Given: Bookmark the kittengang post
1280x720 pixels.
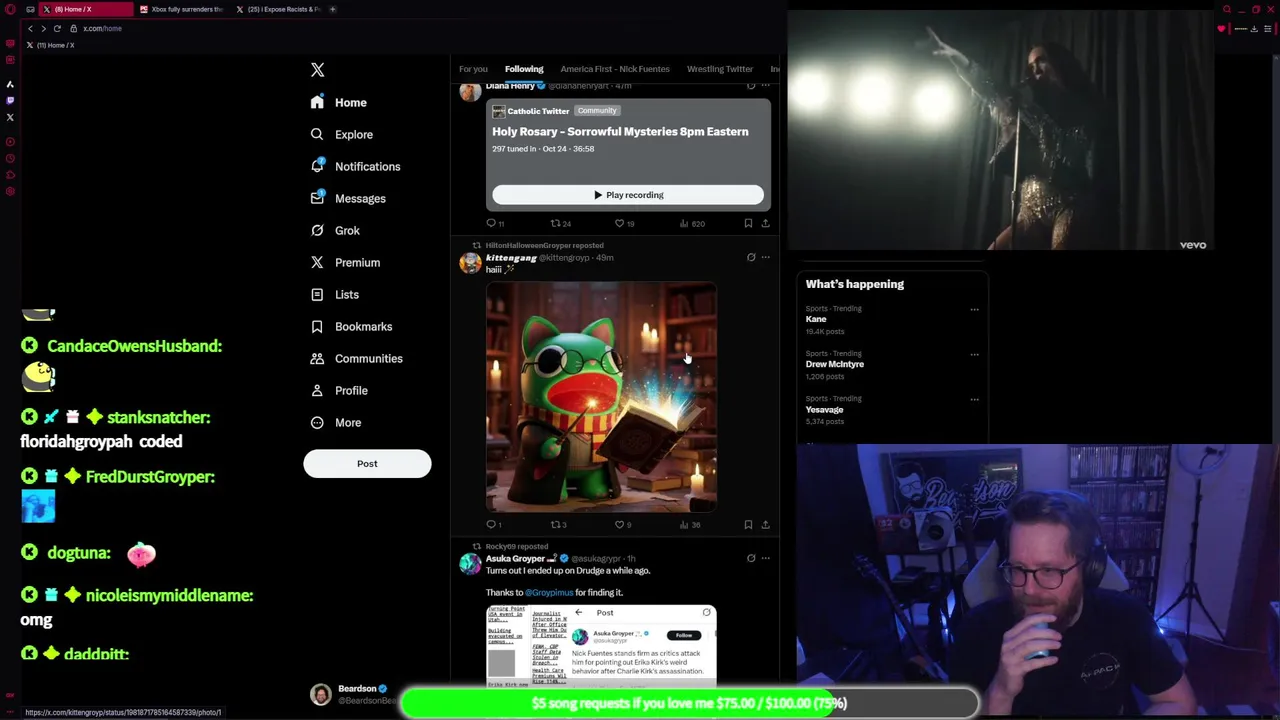Looking at the screenshot, I should (748, 524).
